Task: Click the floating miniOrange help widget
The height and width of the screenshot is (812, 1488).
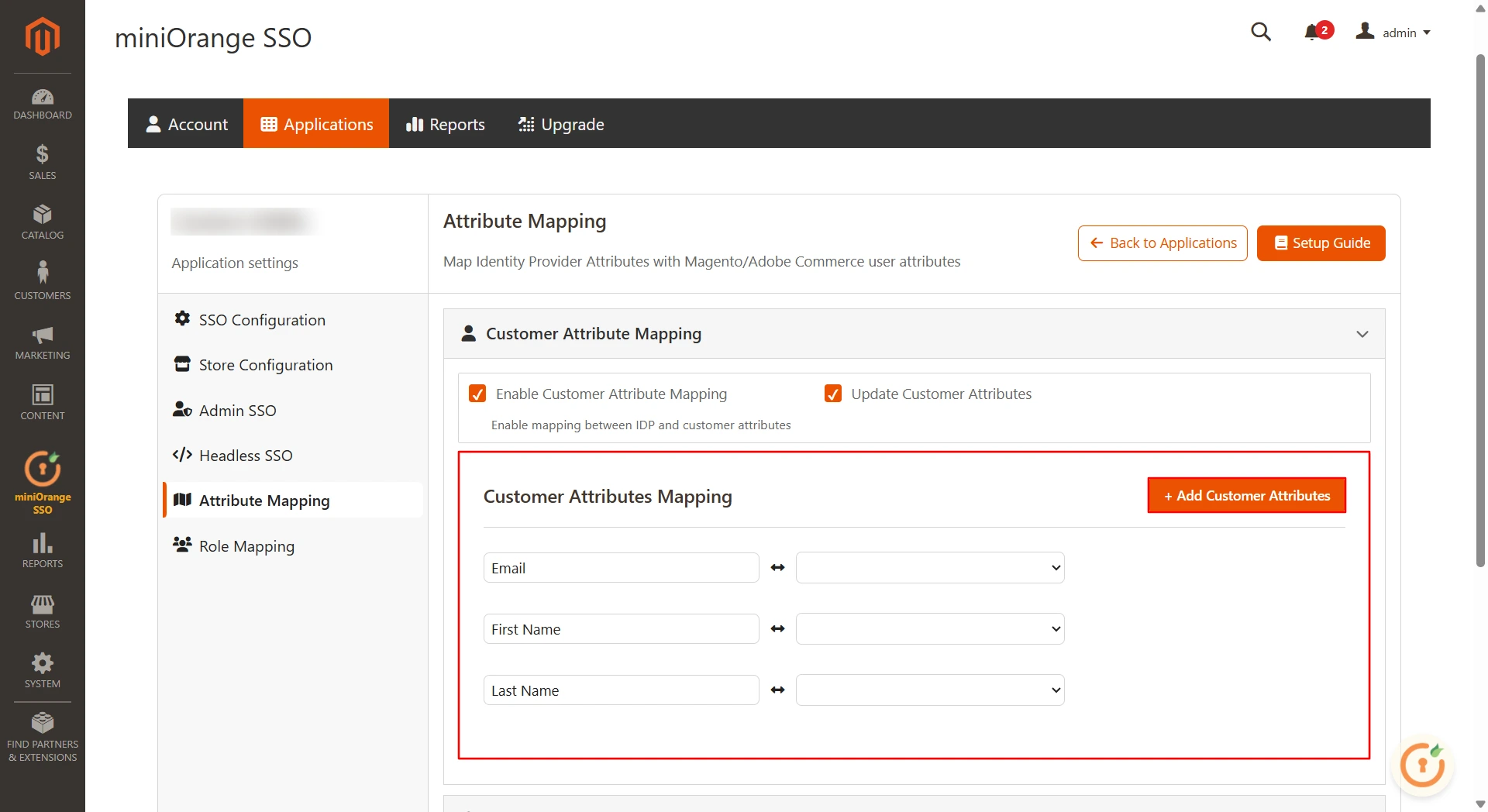Action: [x=1422, y=766]
